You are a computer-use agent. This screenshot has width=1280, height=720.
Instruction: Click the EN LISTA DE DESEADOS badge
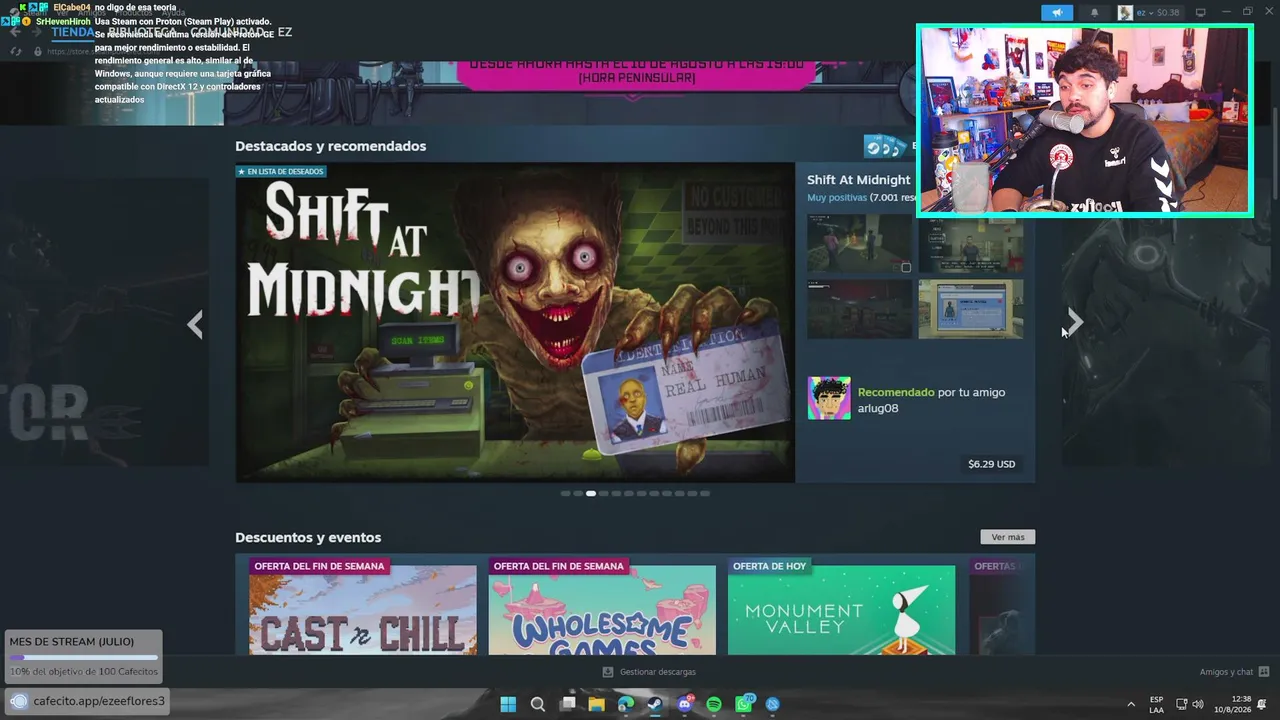281,171
